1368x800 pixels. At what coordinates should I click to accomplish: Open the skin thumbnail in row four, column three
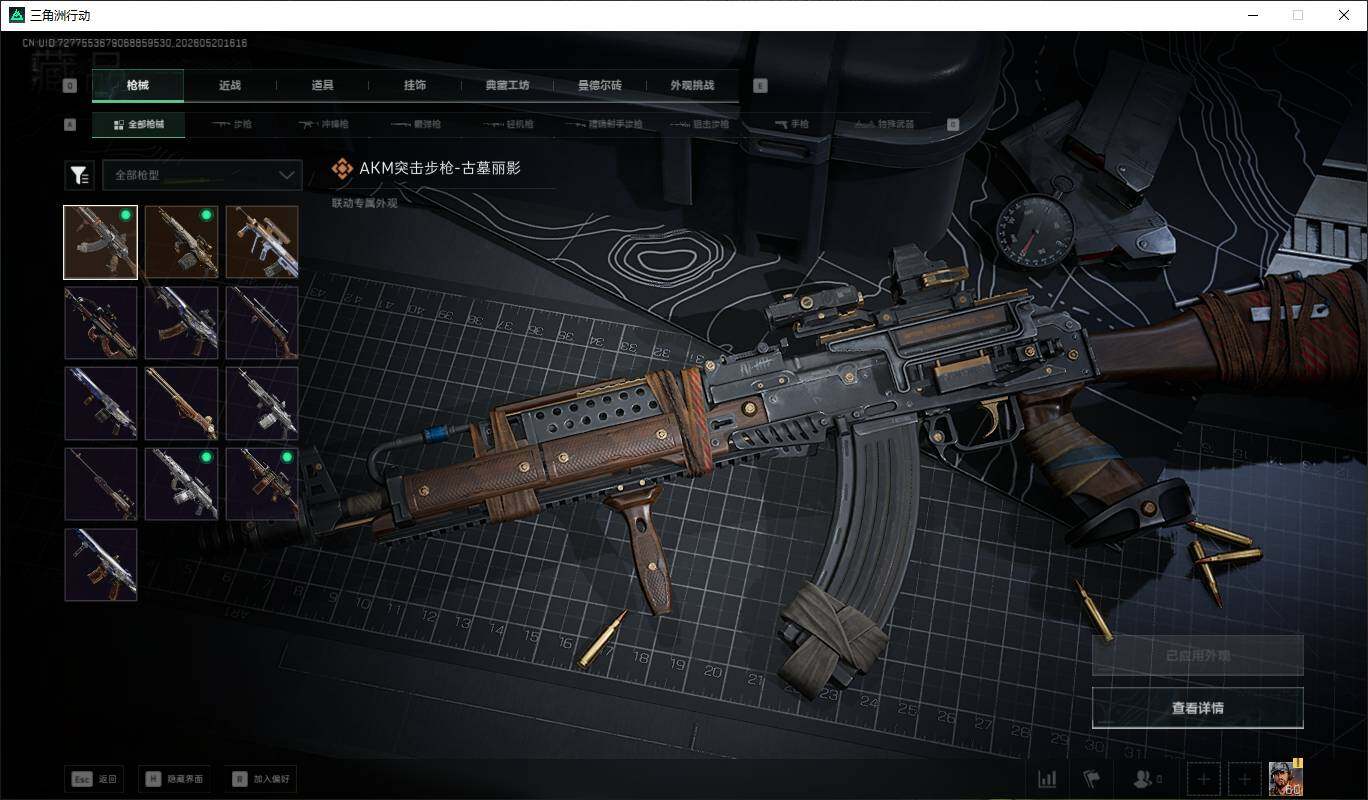point(262,484)
